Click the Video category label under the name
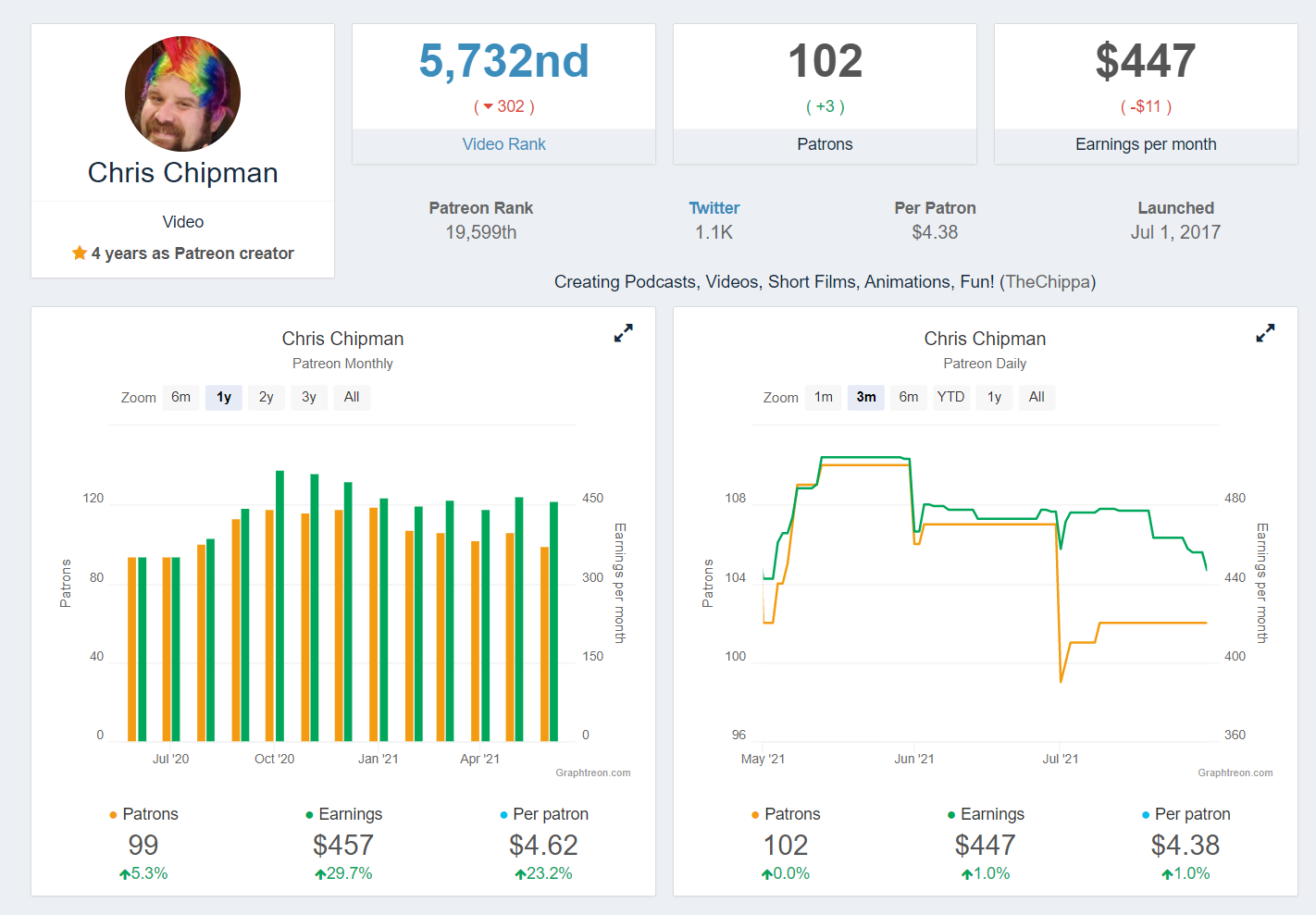This screenshot has height=915, width=1316. click(x=183, y=222)
